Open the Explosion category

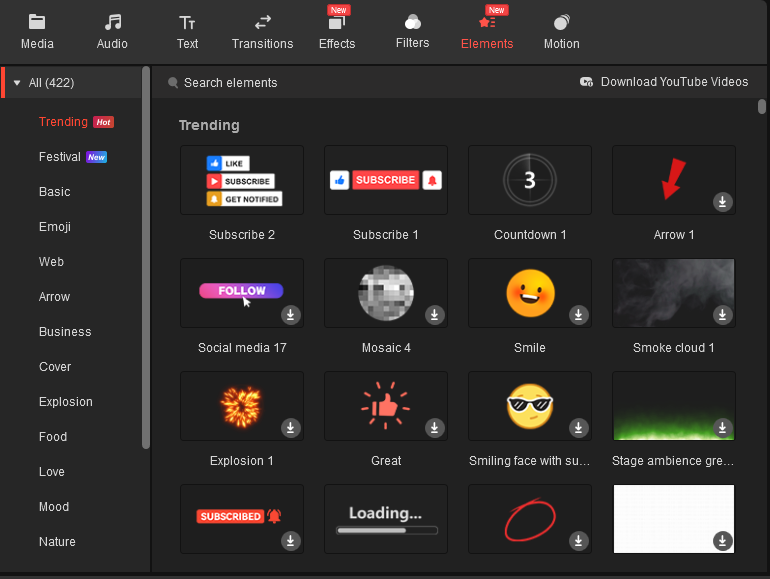click(x=65, y=402)
